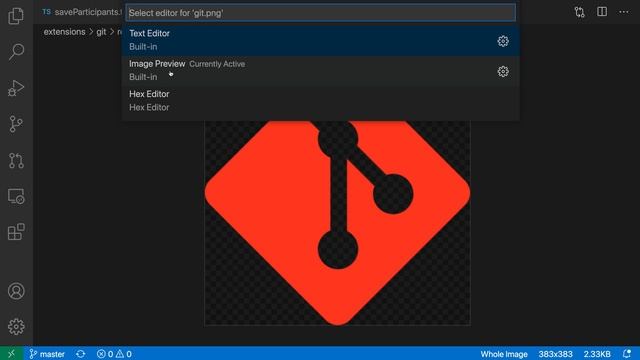640x360 pixels.
Task: Click the 2.33KB file size entry
Action: click(x=597, y=354)
